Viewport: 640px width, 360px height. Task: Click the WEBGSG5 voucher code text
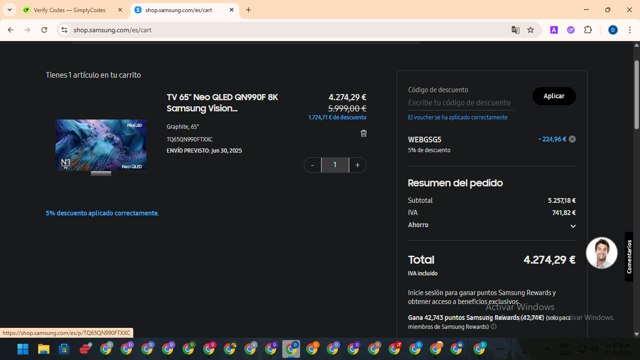(x=424, y=140)
